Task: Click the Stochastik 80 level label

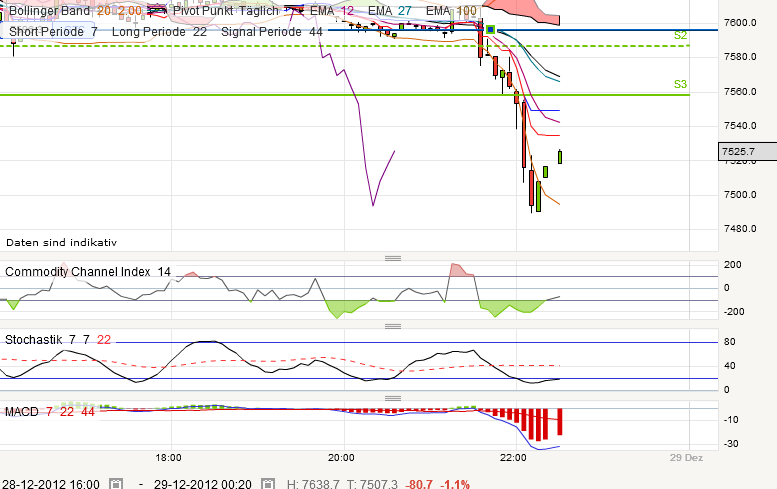Action: [x=729, y=341]
